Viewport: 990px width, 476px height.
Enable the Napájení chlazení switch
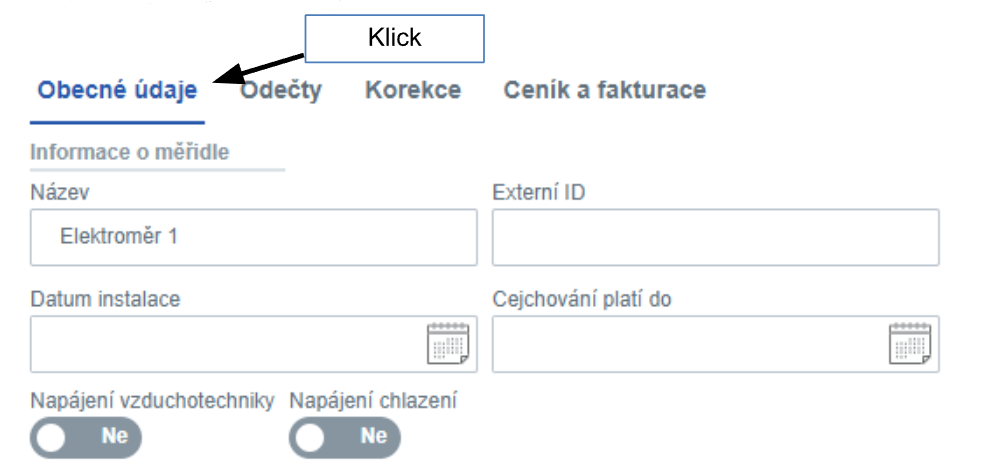344,437
